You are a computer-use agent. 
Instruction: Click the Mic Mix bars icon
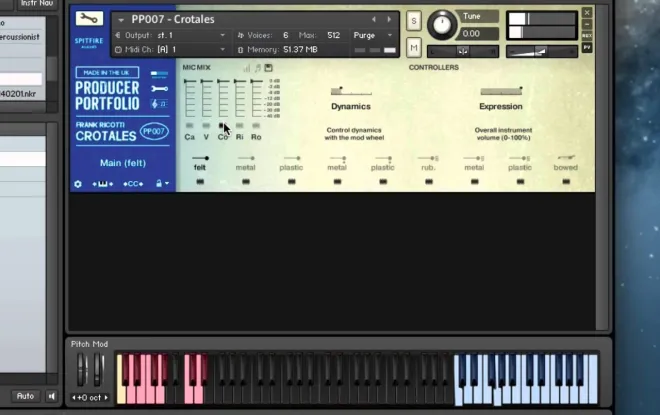pyautogui.click(x=247, y=68)
